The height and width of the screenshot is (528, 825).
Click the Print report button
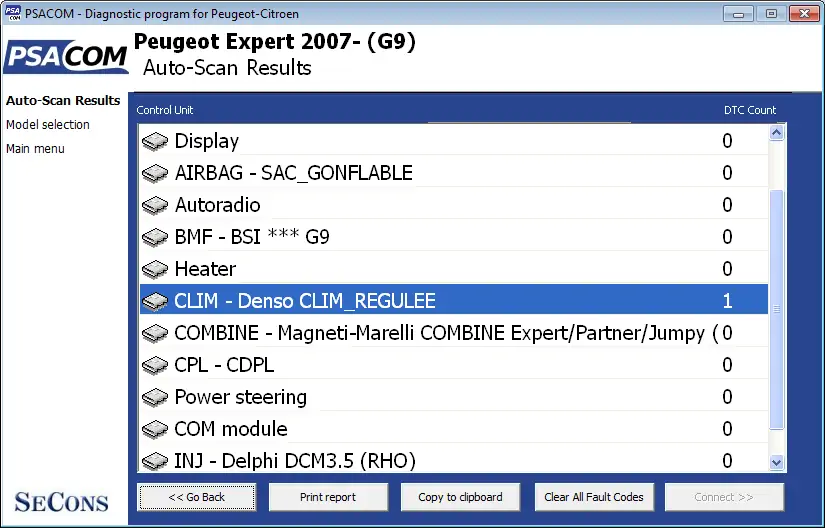328,497
